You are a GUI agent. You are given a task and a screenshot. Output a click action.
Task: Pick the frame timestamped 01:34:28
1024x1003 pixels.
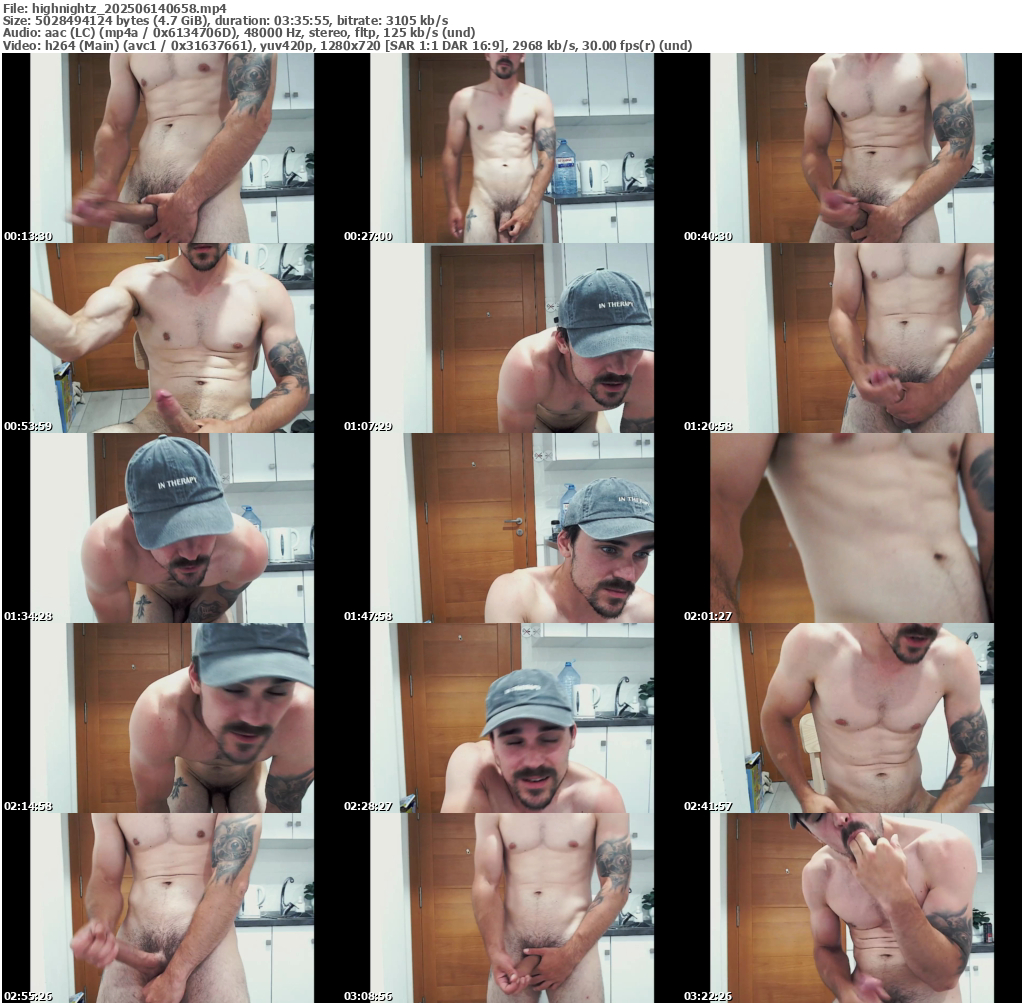point(171,528)
